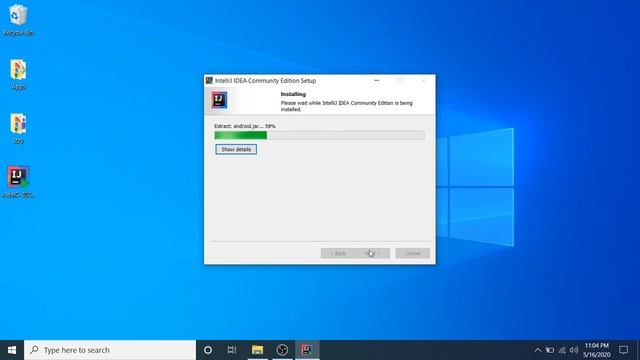This screenshot has height=360, width=640.
Task: Click the IntelliJ logo in setup header
Action: tap(219, 100)
